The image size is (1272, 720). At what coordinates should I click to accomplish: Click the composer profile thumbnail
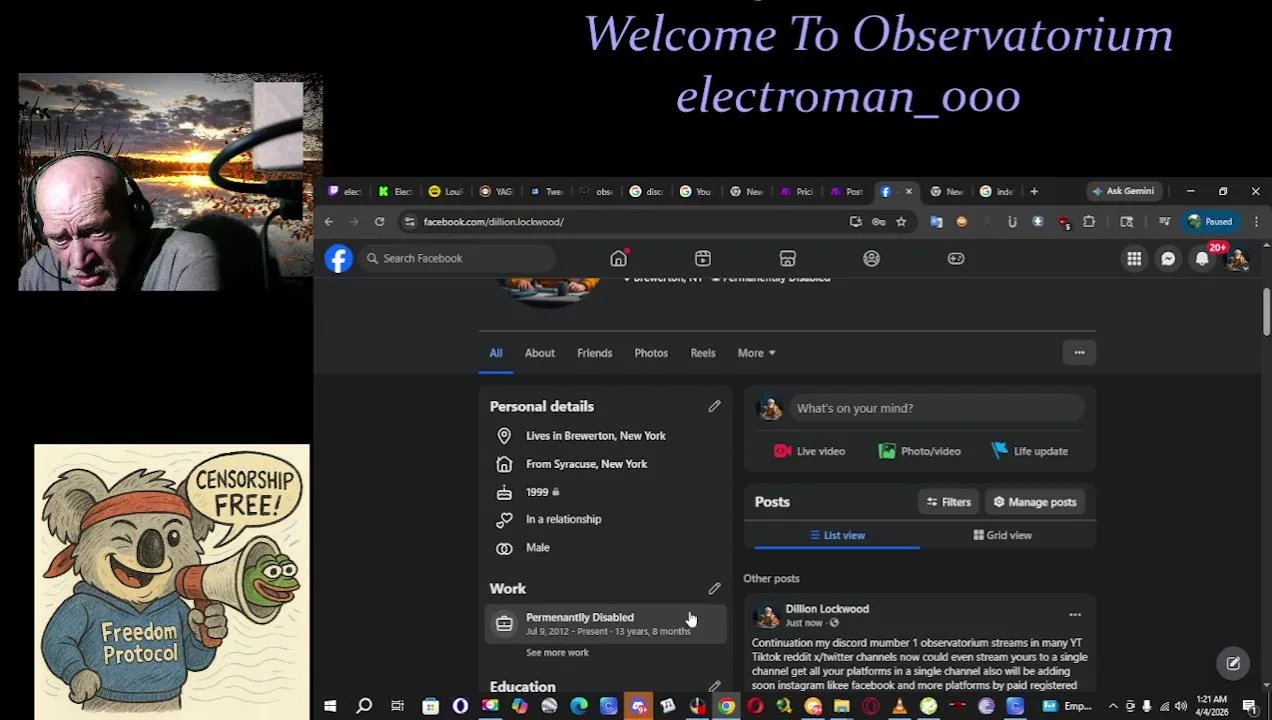pyautogui.click(x=769, y=408)
